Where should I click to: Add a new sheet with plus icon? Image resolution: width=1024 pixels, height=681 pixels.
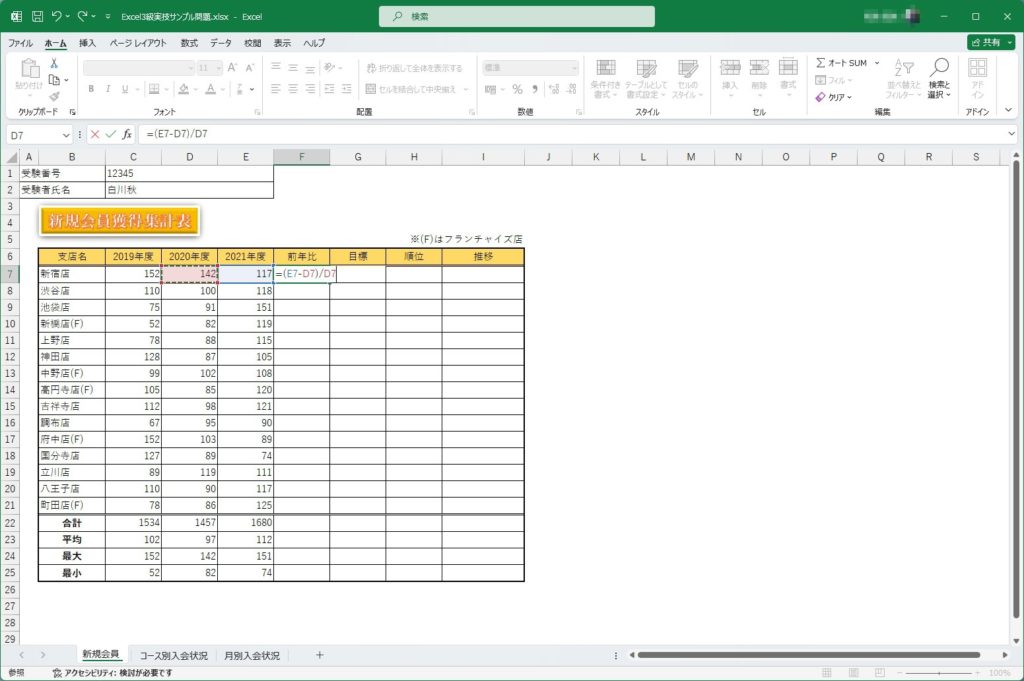coord(320,655)
